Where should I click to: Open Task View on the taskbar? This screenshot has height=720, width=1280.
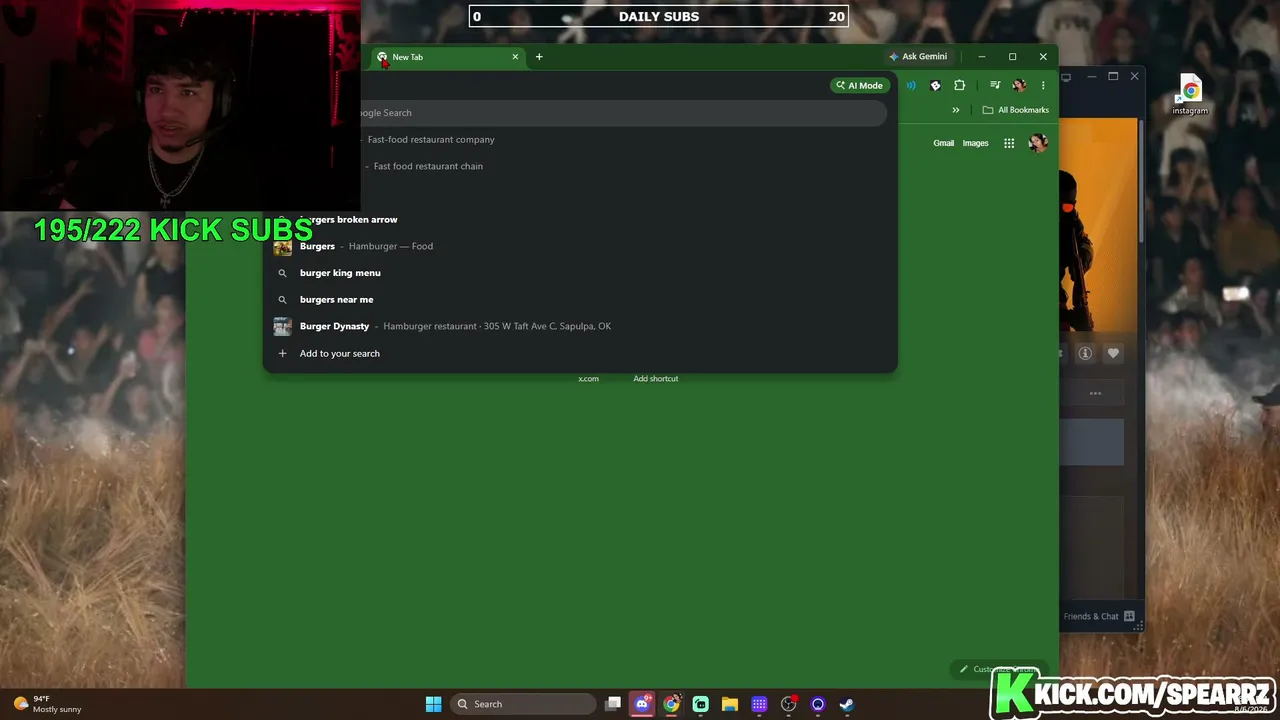[x=613, y=704]
